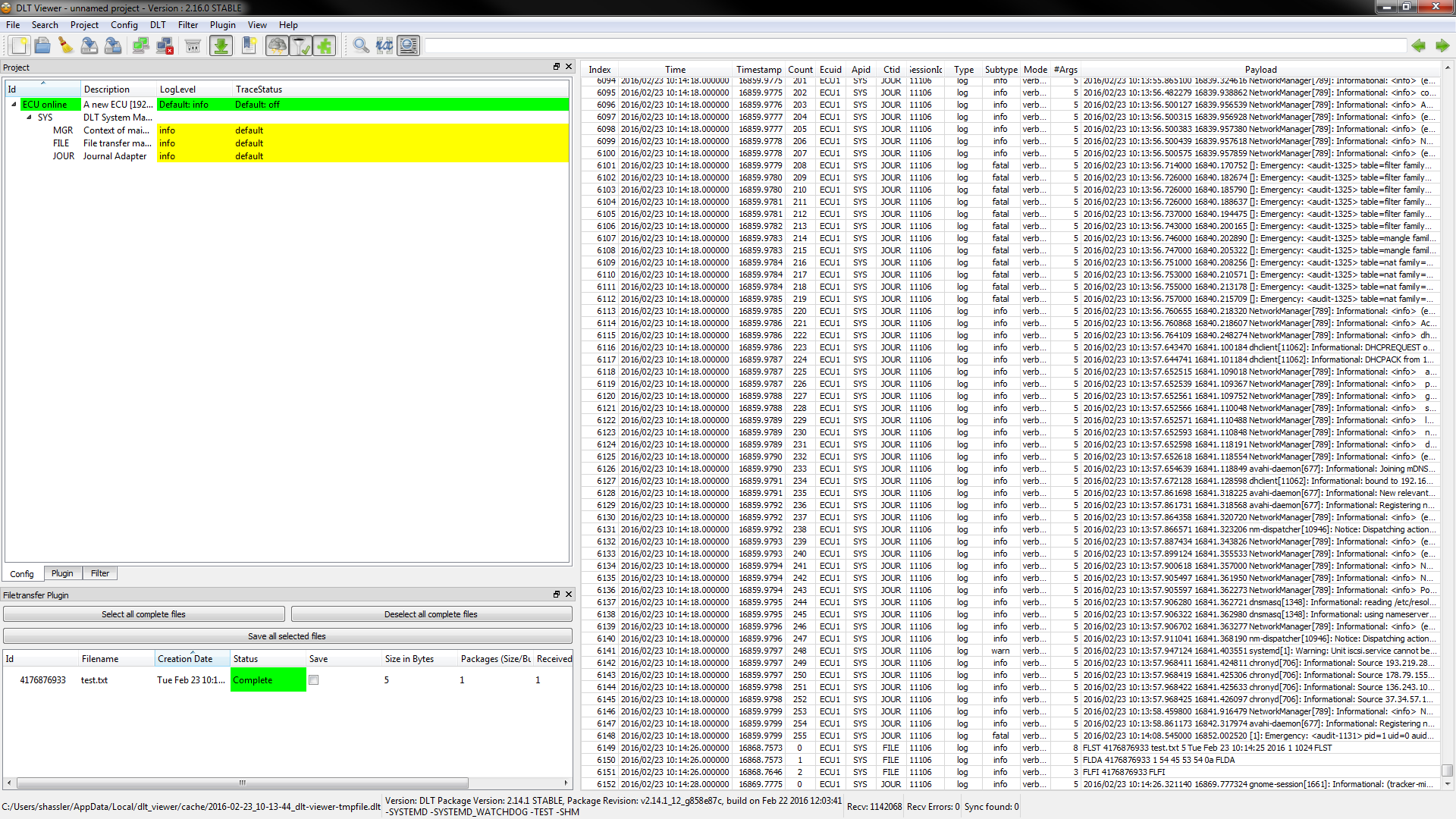Click the Clear (broom) toolbar icon
Screen dimensions: 1456x819
66,46
